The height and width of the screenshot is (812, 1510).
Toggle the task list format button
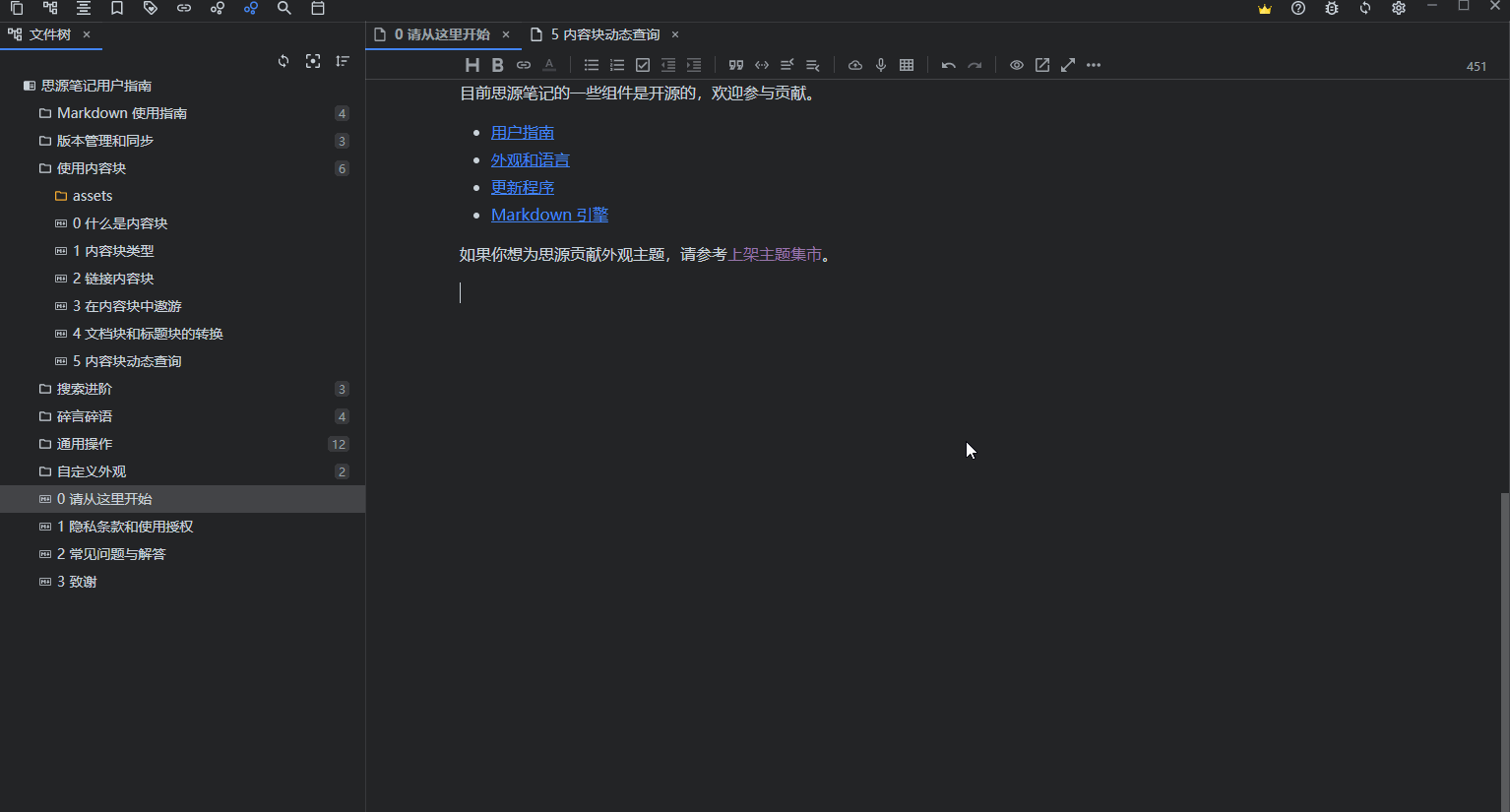click(x=642, y=65)
